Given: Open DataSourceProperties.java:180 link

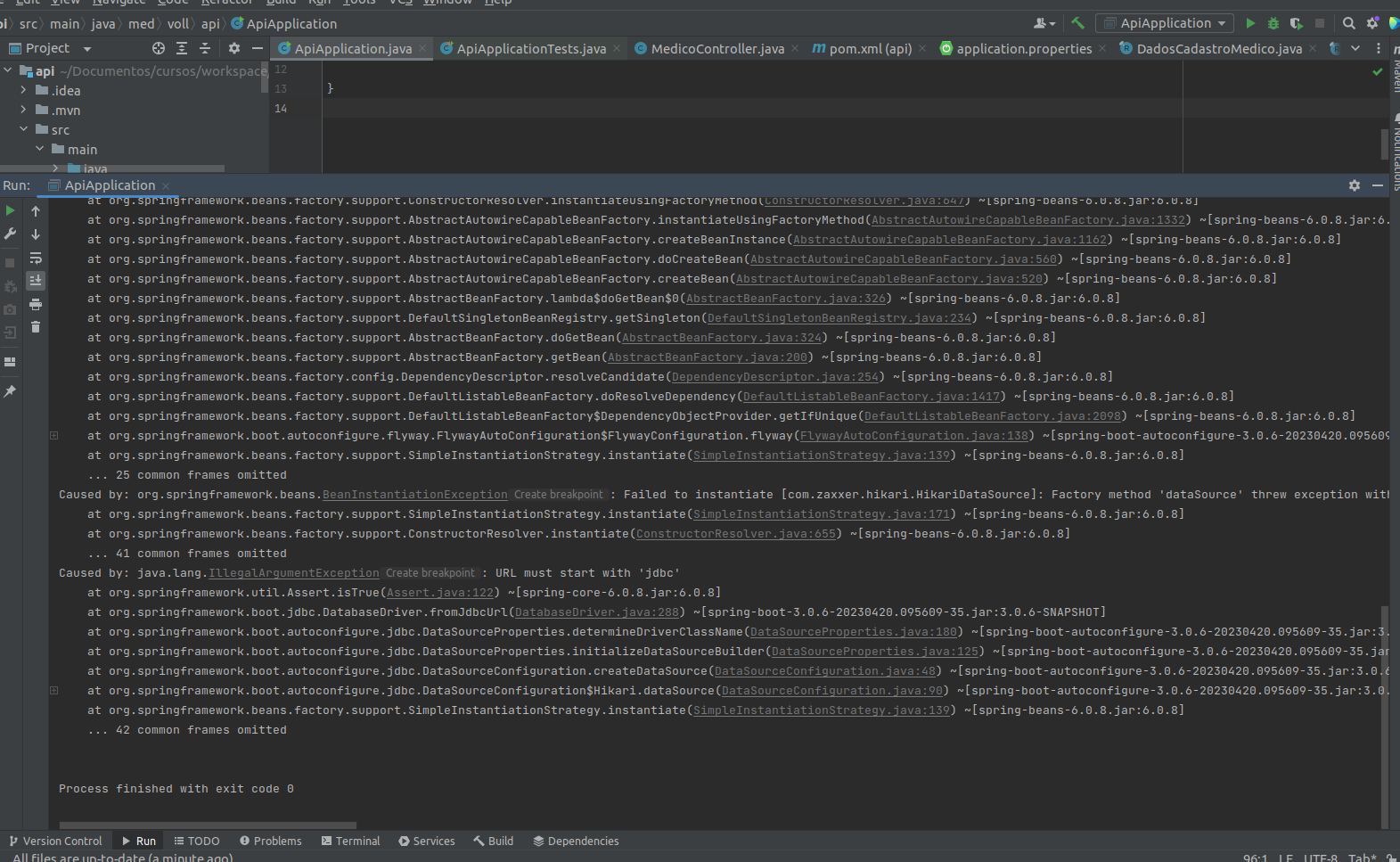Looking at the screenshot, I should [854, 632].
